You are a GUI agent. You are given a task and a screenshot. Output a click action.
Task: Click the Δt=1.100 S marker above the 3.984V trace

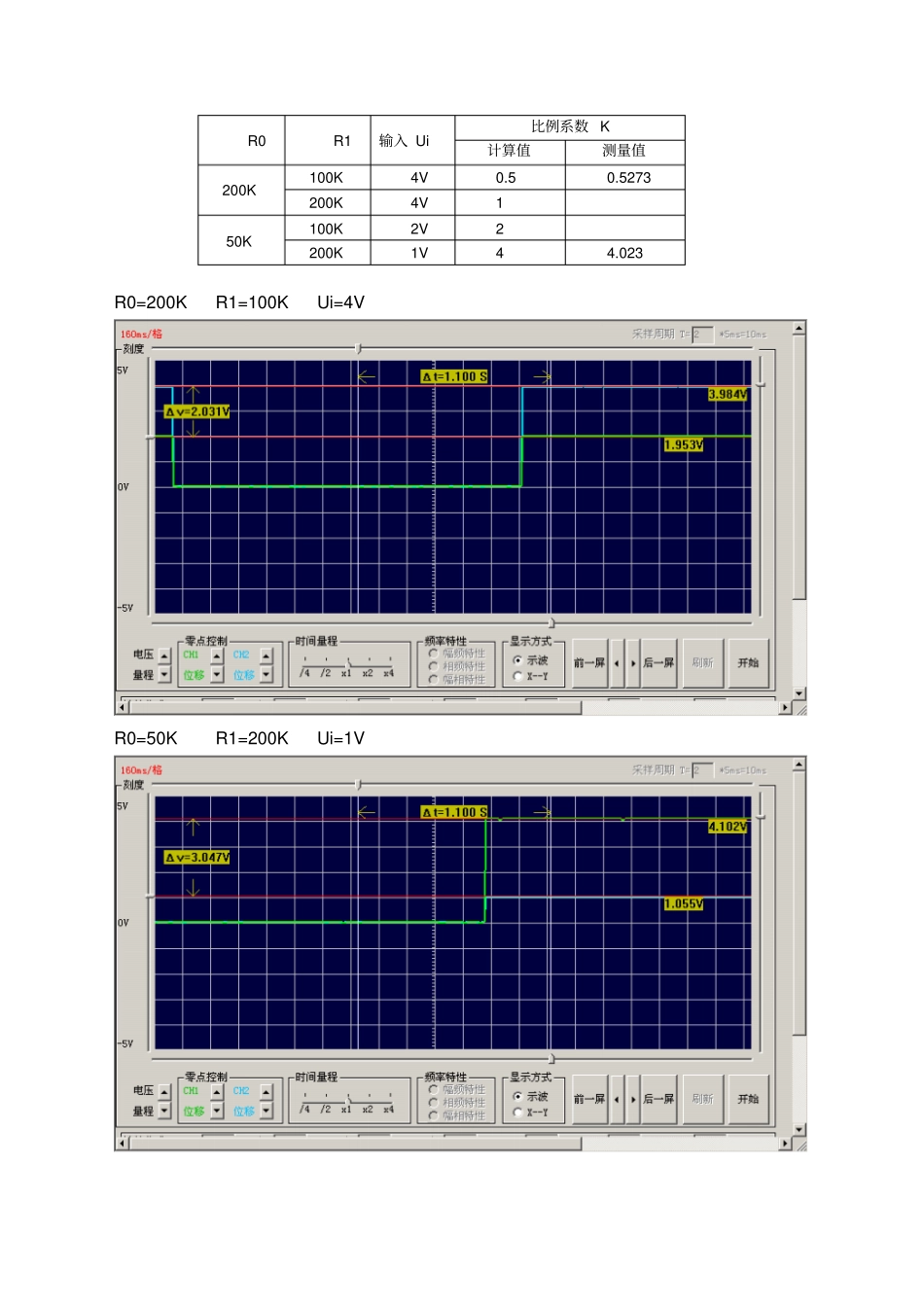[455, 376]
